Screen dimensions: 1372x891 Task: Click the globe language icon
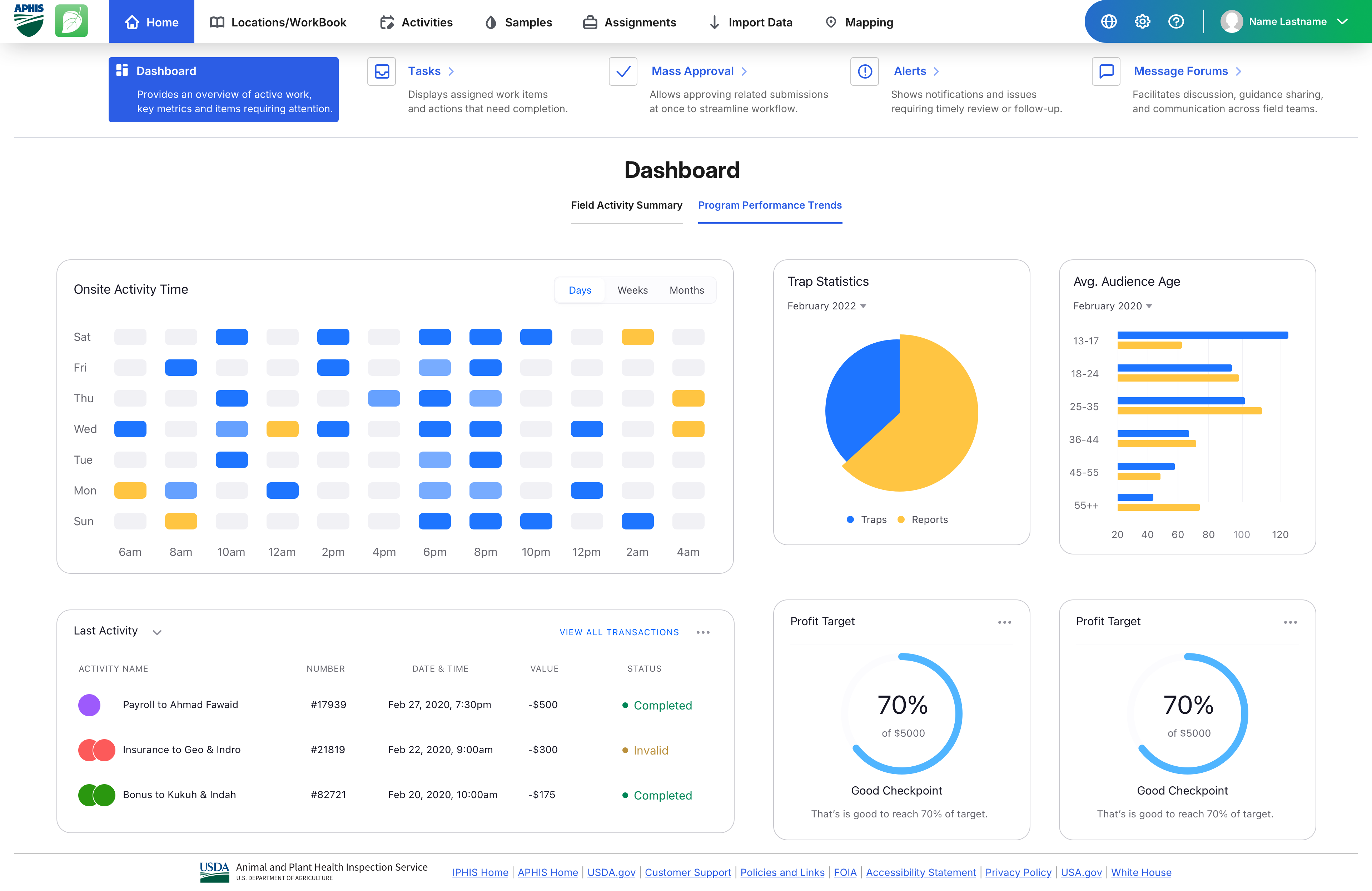[1109, 22]
